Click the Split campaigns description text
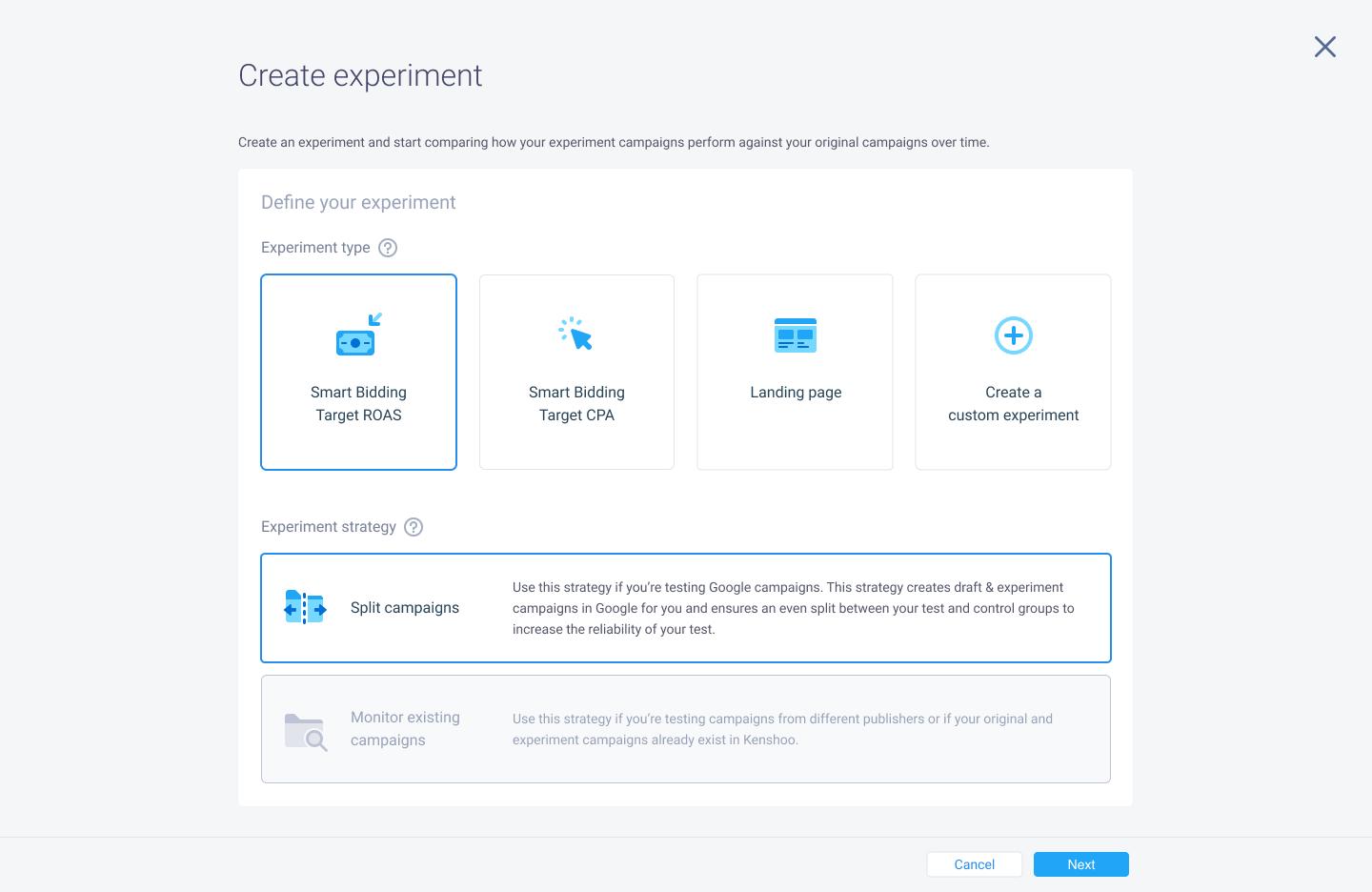 (x=794, y=608)
